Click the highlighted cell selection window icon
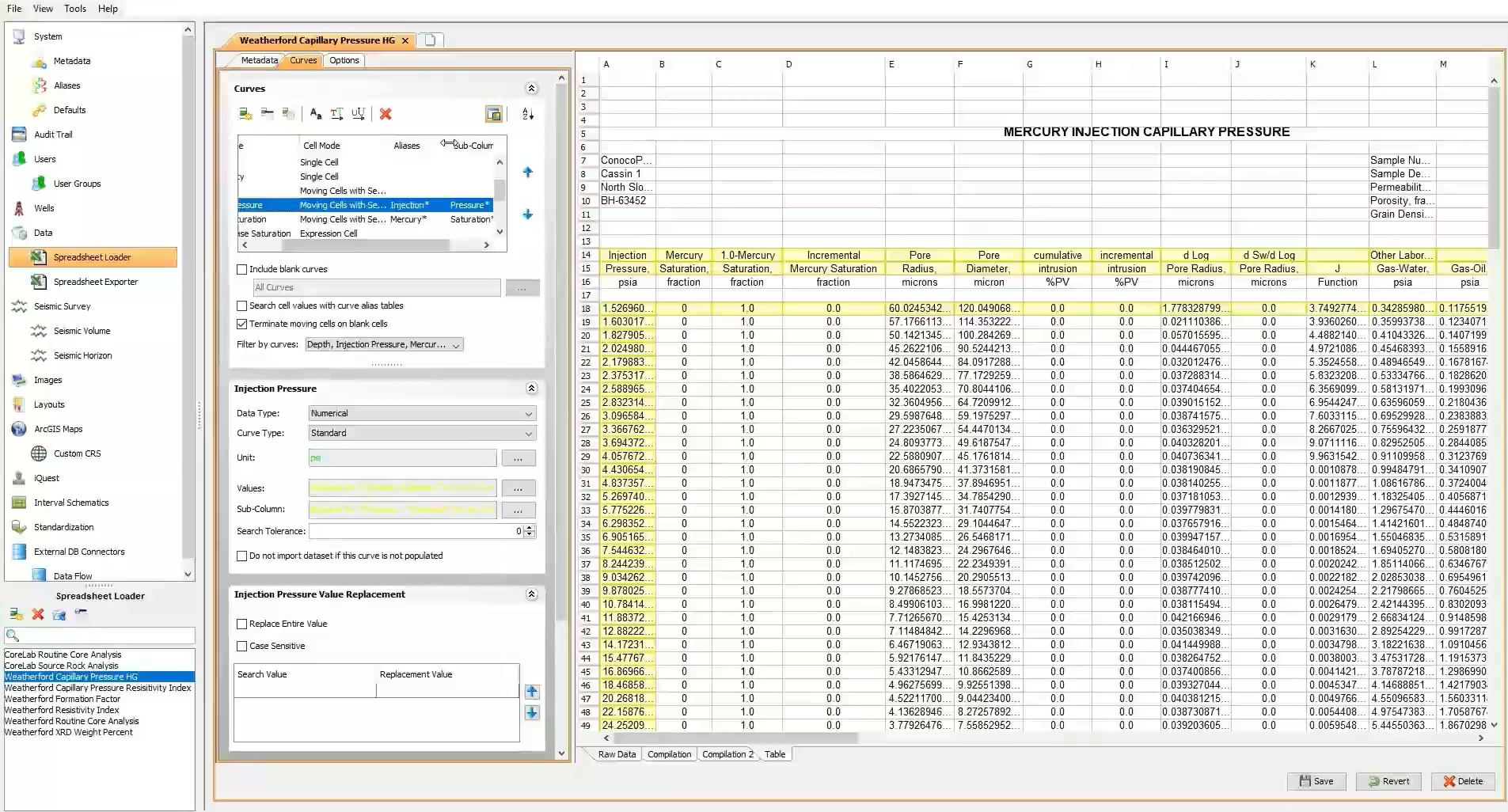Image resolution: width=1508 pixels, height=812 pixels. tap(494, 114)
